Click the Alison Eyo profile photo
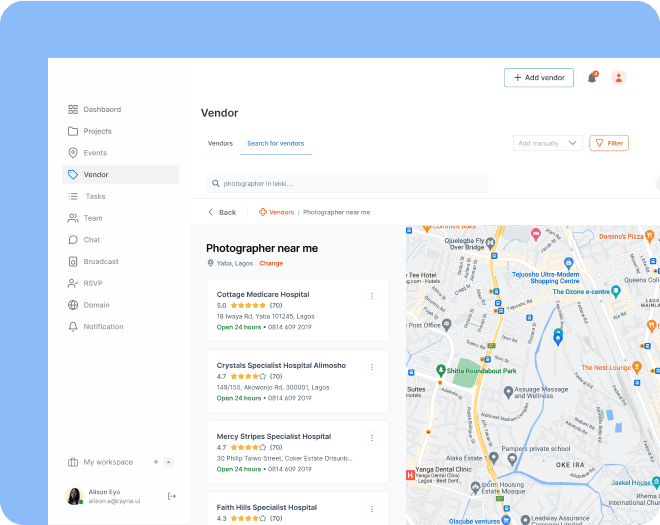This screenshot has width=660, height=525. tap(75, 496)
